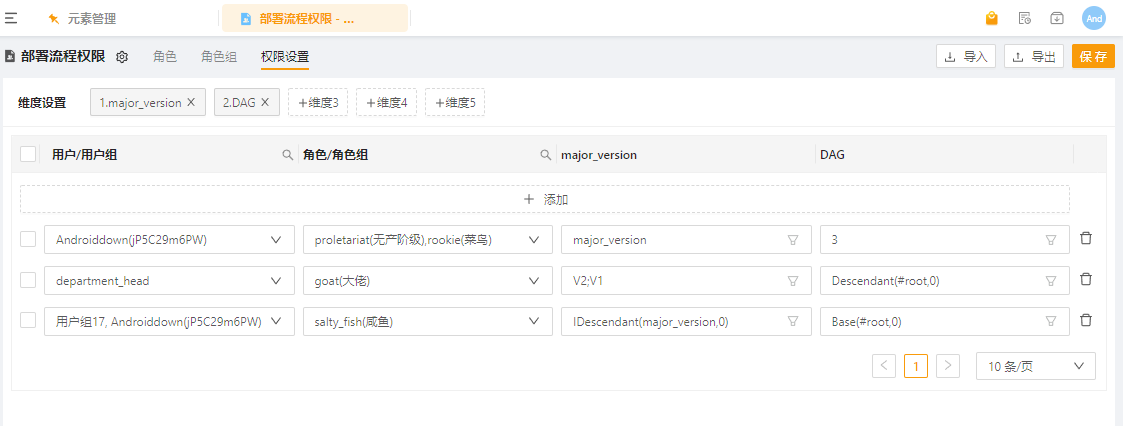This screenshot has height=426, width=1123.
Task: Open filter for Descendant(#root,0) DAG field
Action: point(1051,281)
